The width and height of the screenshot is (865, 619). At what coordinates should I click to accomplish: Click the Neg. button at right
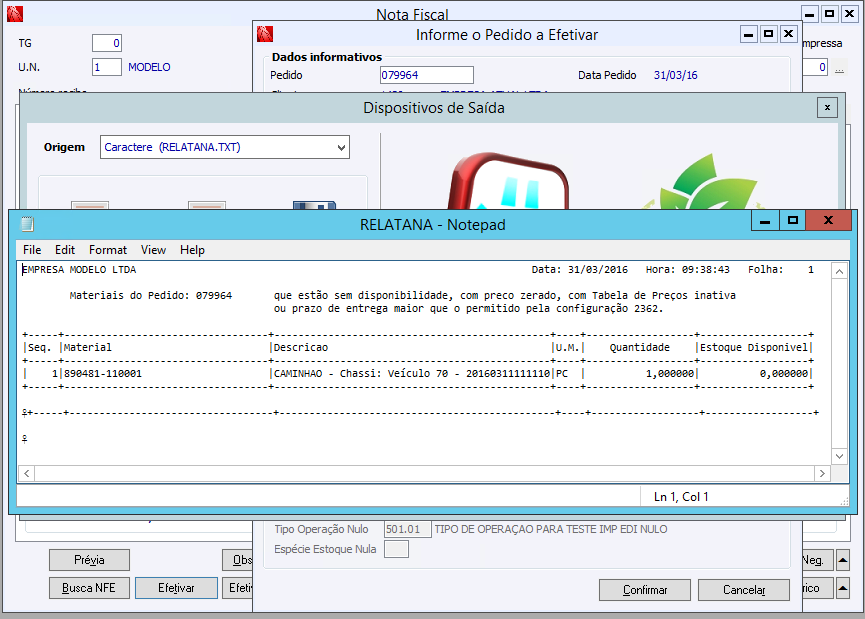click(x=818, y=560)
